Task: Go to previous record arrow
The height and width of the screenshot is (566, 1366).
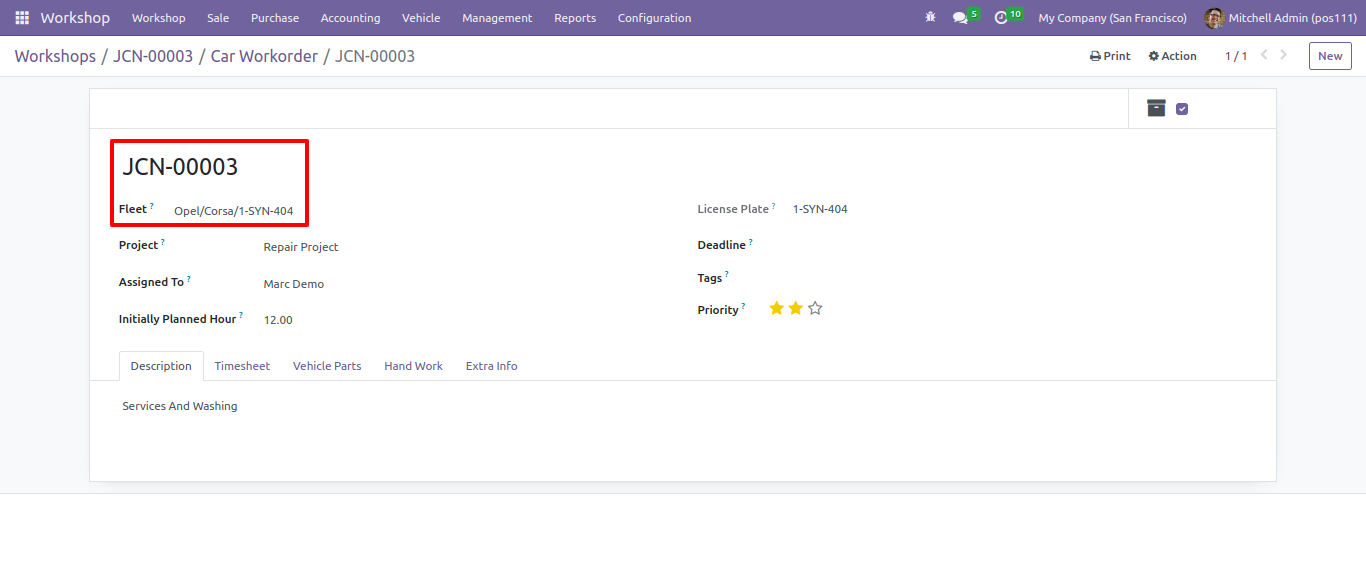Action: click(x=1264, y=55)
